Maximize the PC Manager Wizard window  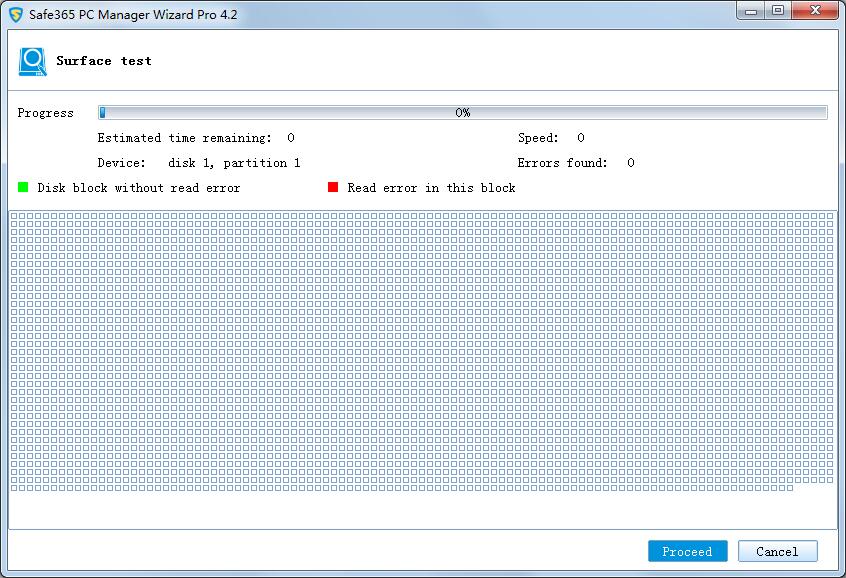(778, 11)
